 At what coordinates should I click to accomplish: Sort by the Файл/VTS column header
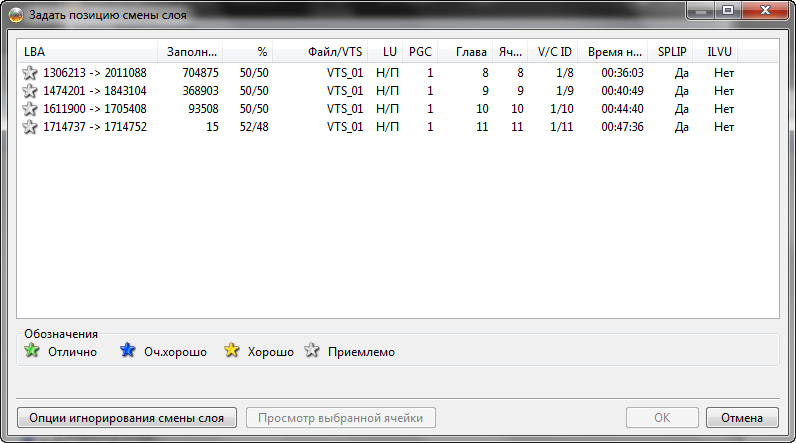[322, 51]
